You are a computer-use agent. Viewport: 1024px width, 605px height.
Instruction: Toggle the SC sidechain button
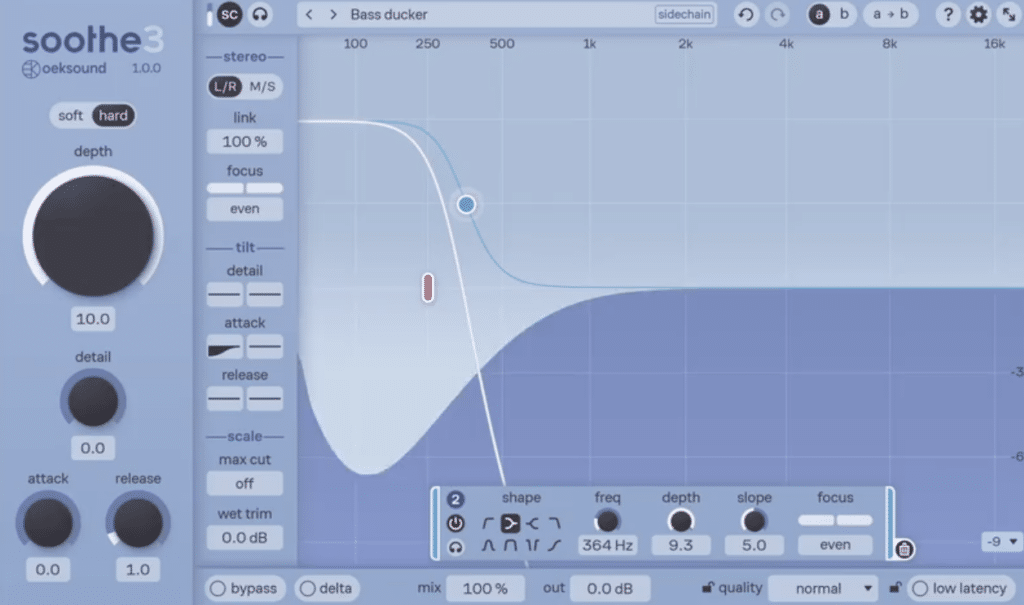point(229,14)
